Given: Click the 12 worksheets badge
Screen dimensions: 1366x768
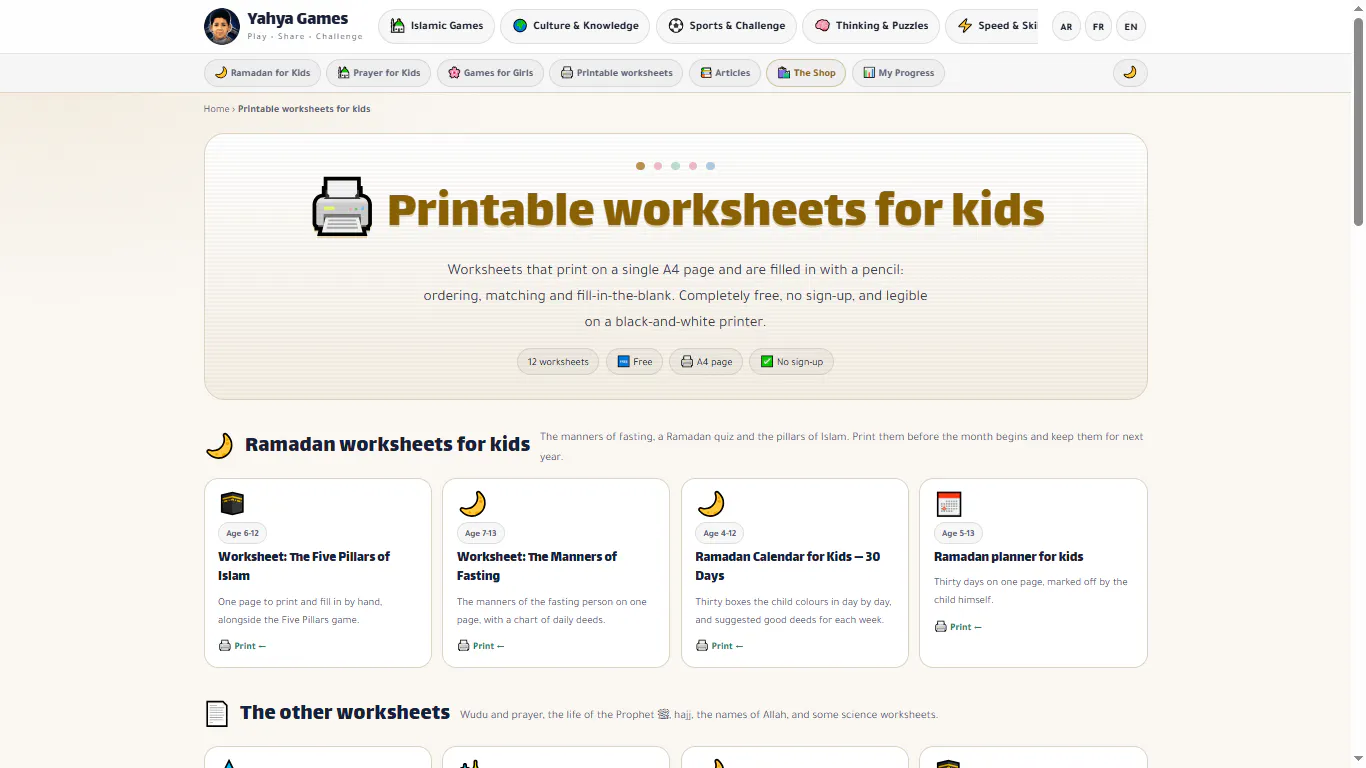Looking at the screenshot, I should click(x=558, y=362).
